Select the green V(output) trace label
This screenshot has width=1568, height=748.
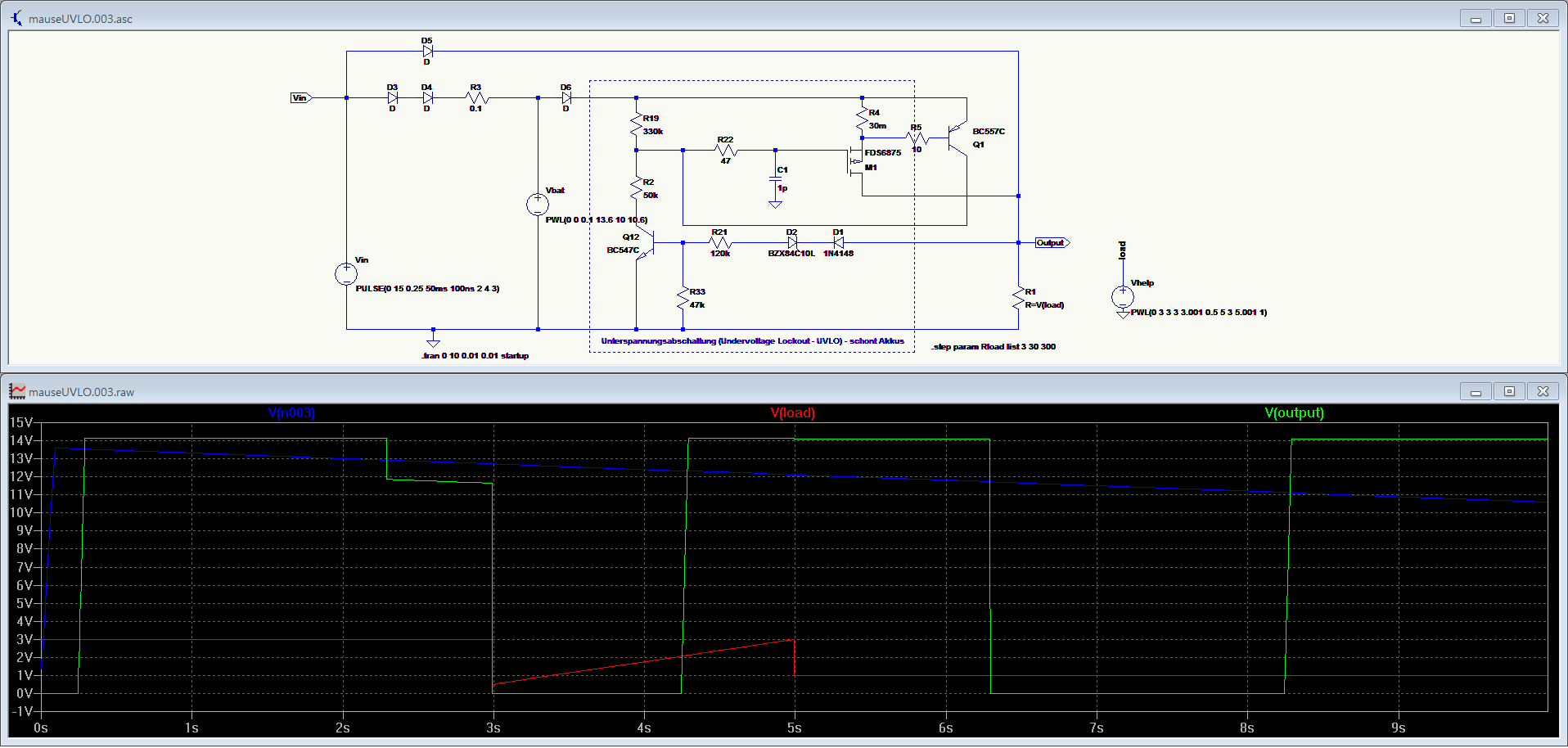coord(1294,412)
